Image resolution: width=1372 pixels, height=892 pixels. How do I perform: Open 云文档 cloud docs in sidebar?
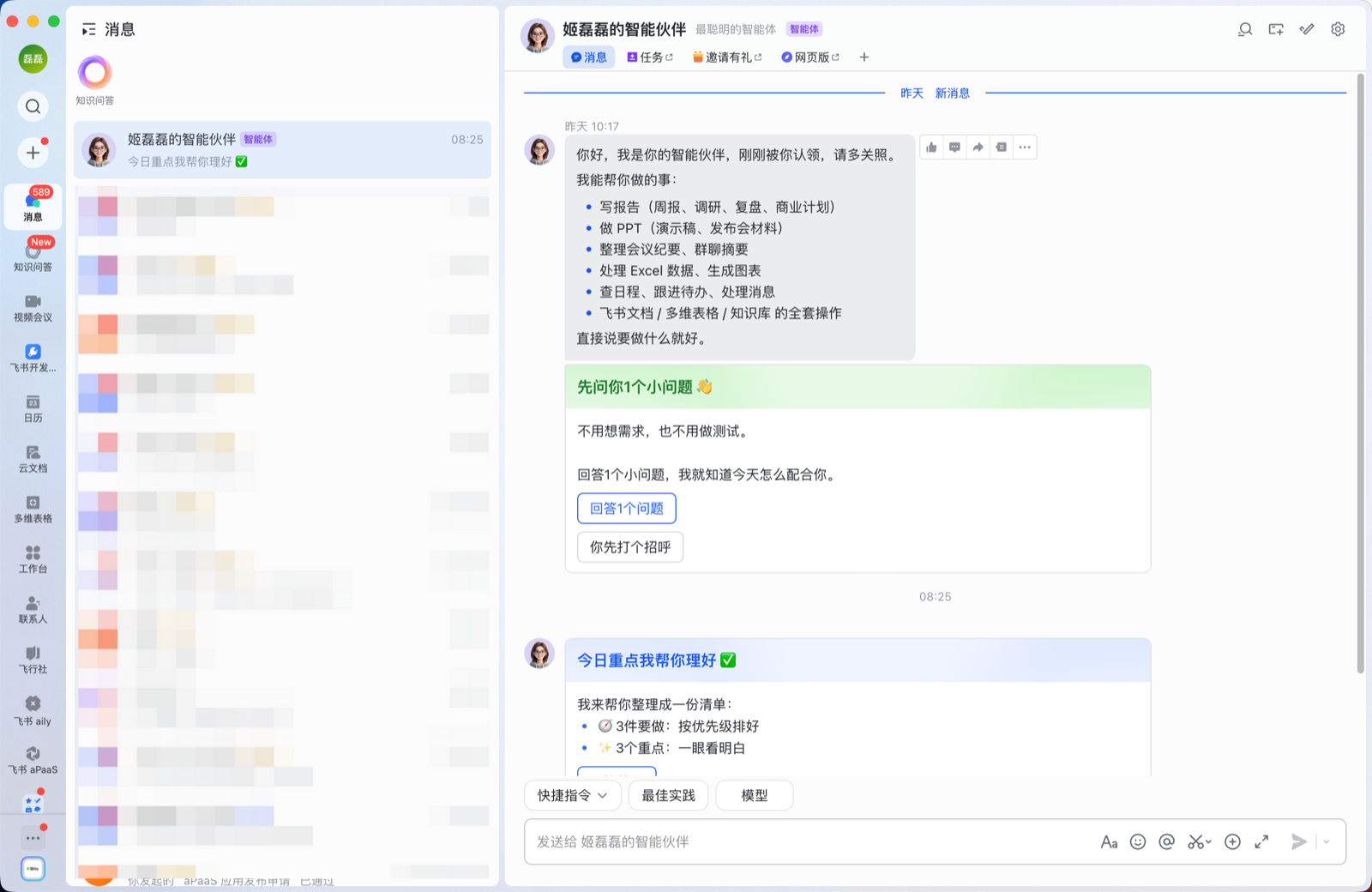pyautogui.click(x=33, y=459)
